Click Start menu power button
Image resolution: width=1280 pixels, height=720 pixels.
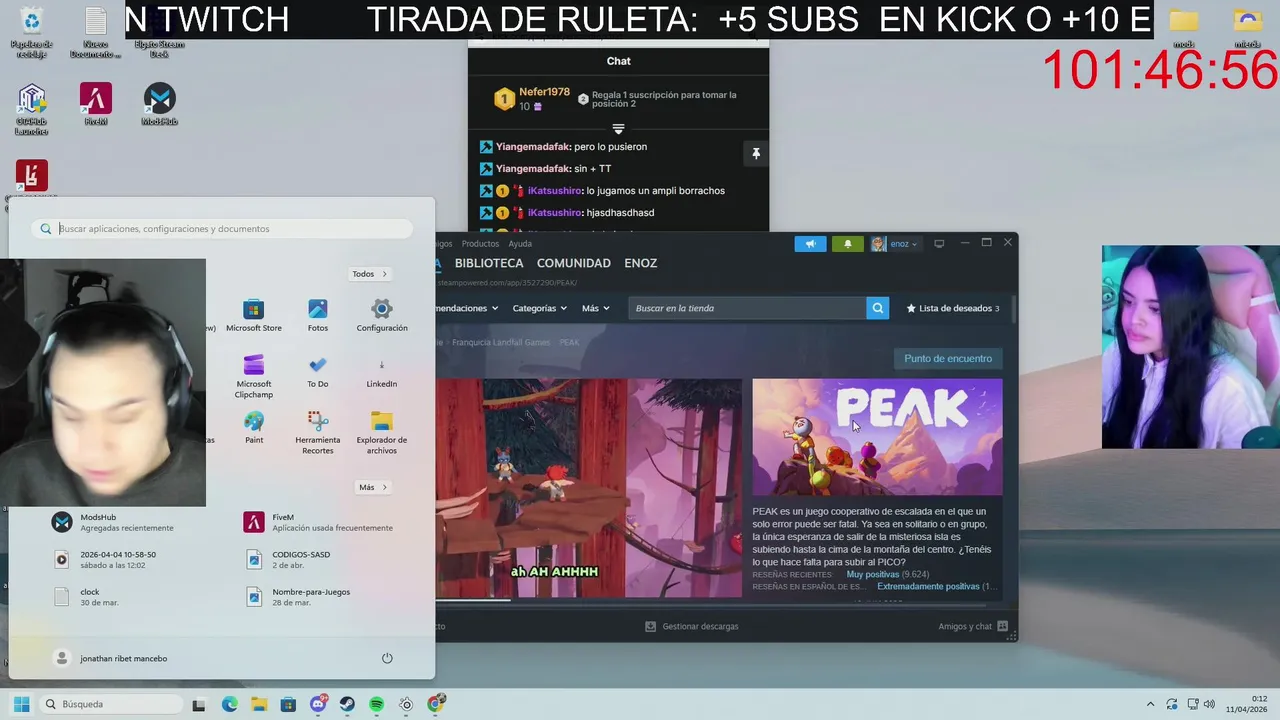tap(387, 658)
